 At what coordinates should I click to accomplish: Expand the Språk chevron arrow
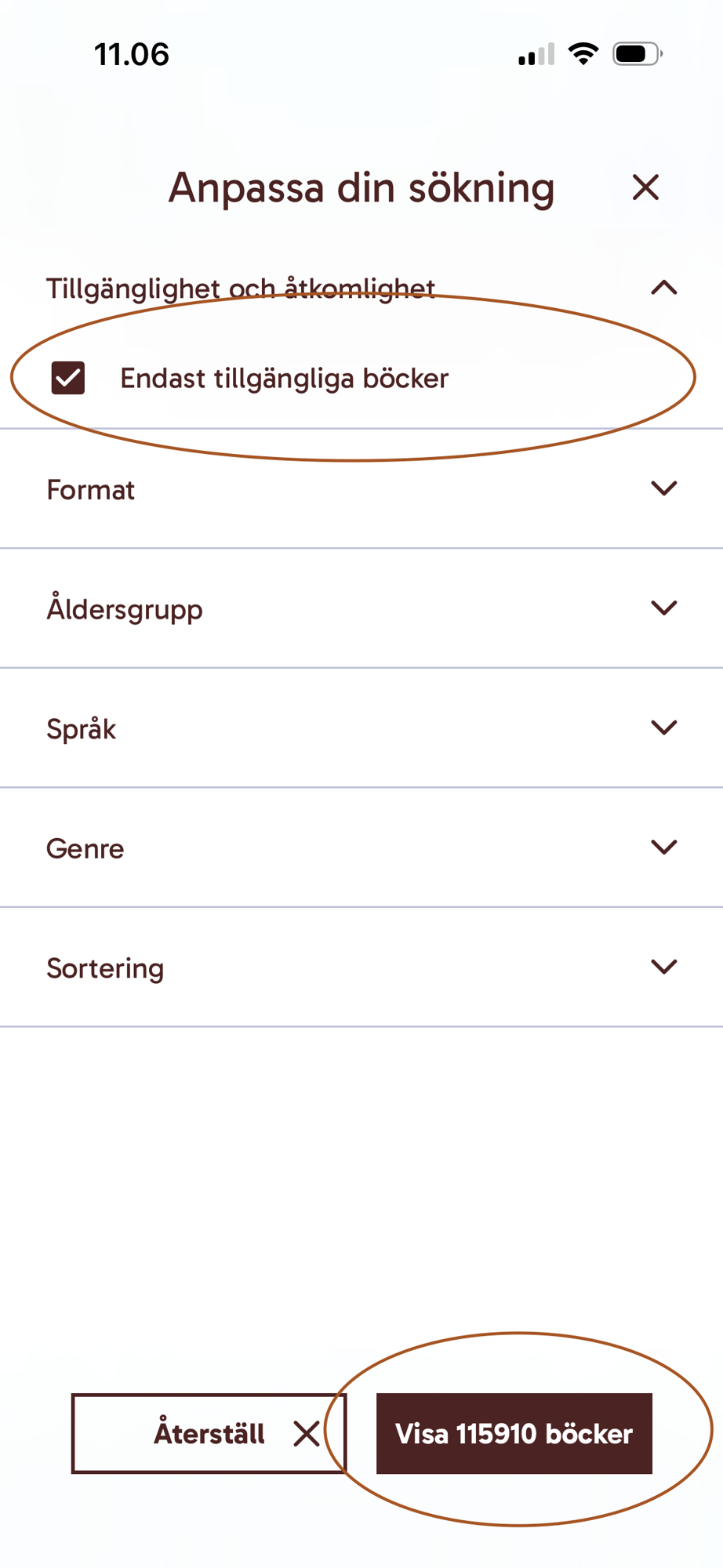pyautogui.click(x=663, y=728)
